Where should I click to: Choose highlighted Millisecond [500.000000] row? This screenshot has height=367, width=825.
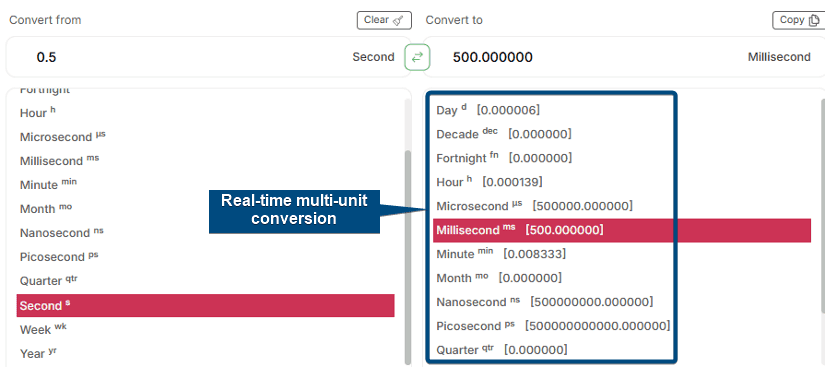[x=622, y=230]
